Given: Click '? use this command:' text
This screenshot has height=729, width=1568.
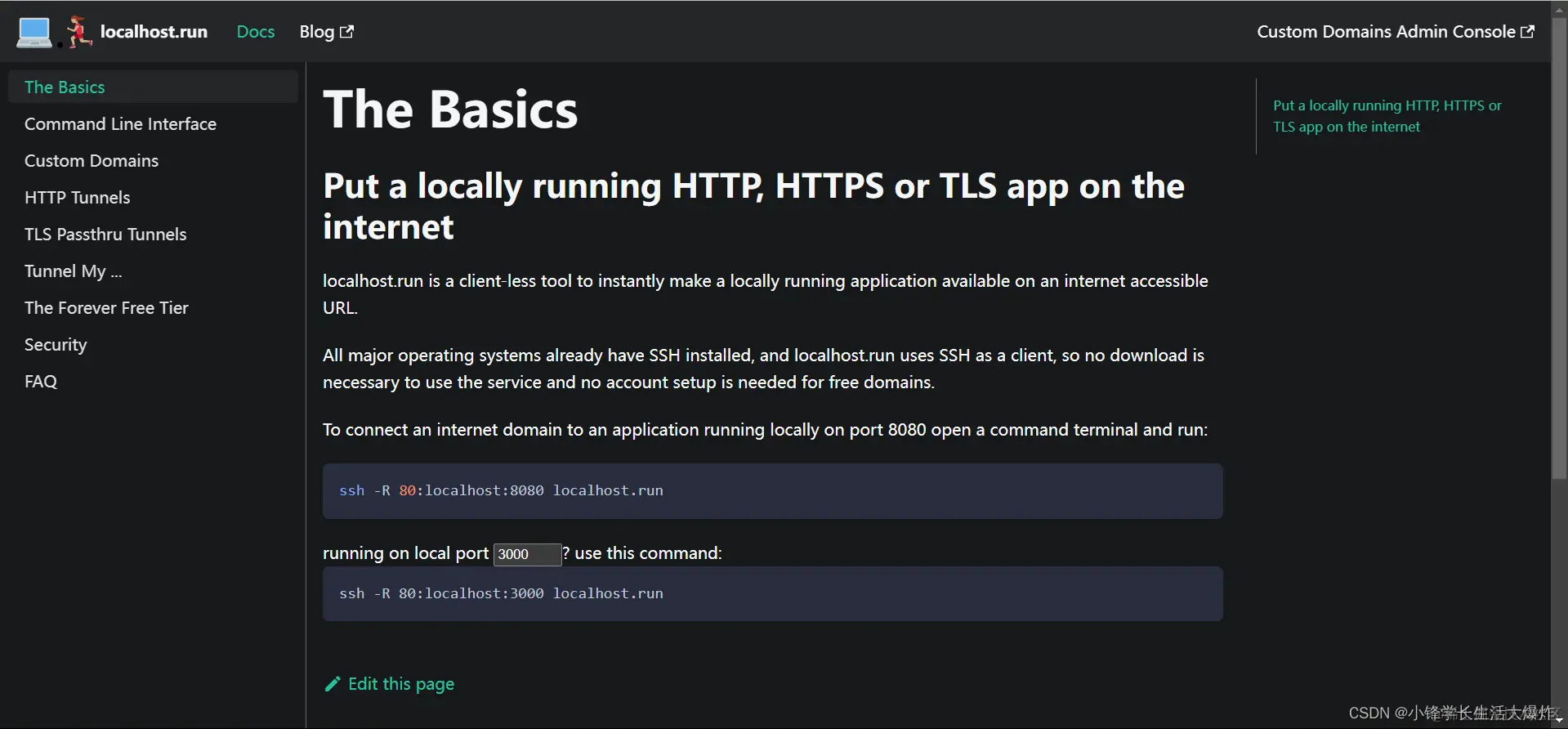Looking at the screenshot, I should pyautogui.click(x=642, y=553).
